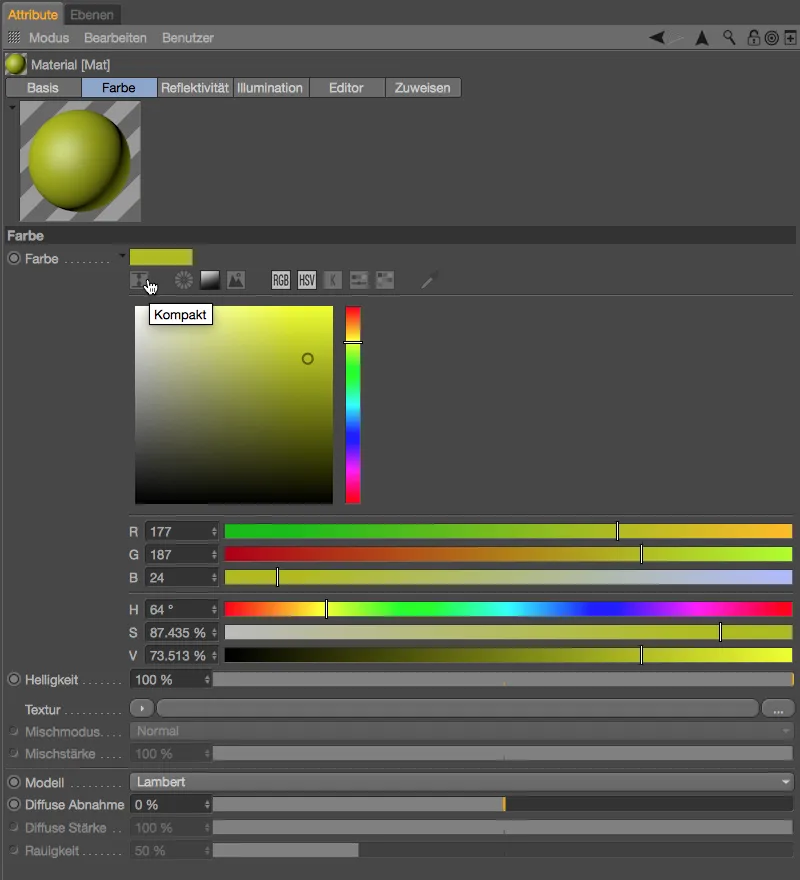Click the material sphere icon beside Material [Mat]
The height and width of the screenshot is (880, 800).
coord(16,64)
